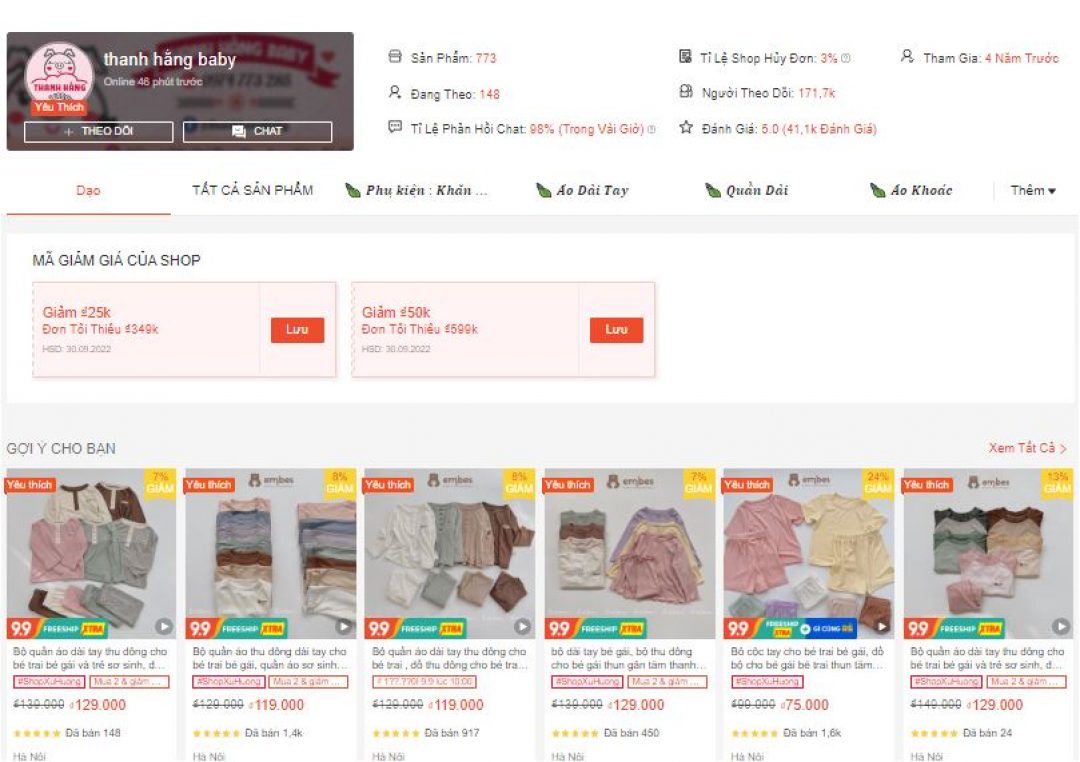Save the Giảm ₫25k voucher with Lưu
The height and width of the screenshot is (762, 1080).
click(297, 330)
